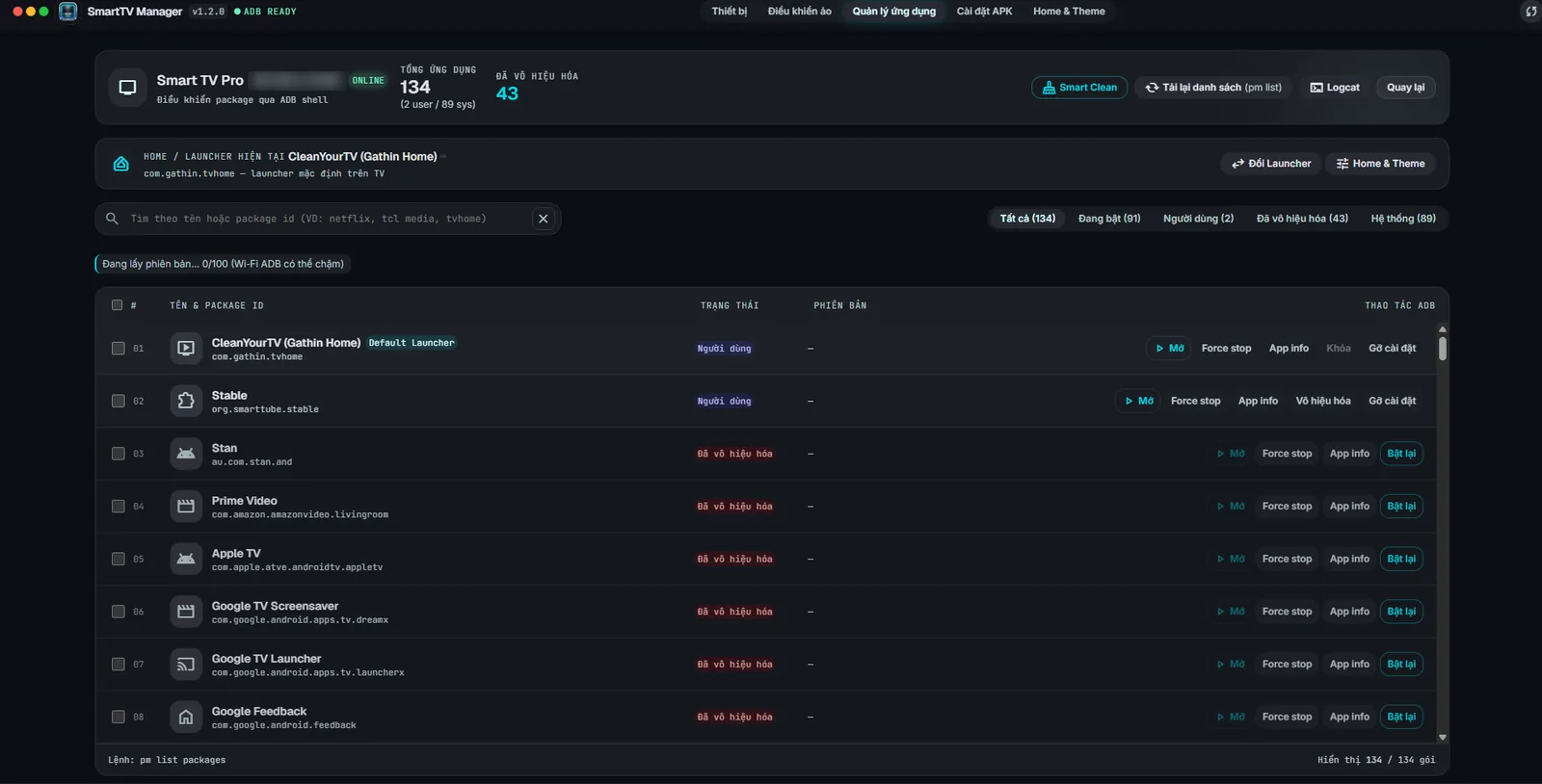Click Bật lại for Google TV Launcher

click(x=1401, y=664)
